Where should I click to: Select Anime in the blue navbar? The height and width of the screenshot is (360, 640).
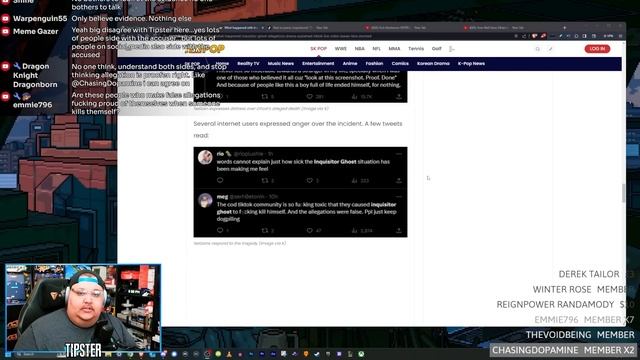point(350,64)
